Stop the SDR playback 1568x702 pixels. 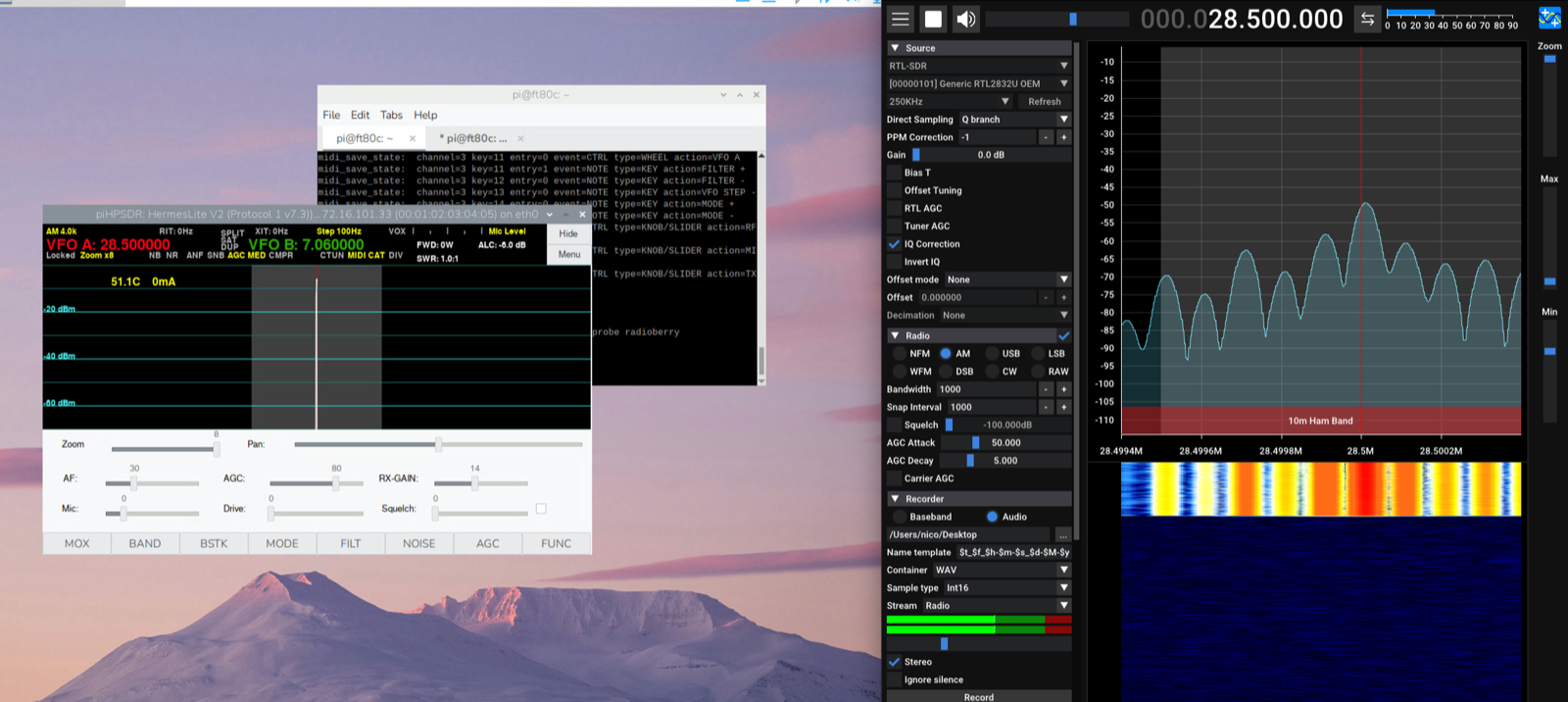934,19
